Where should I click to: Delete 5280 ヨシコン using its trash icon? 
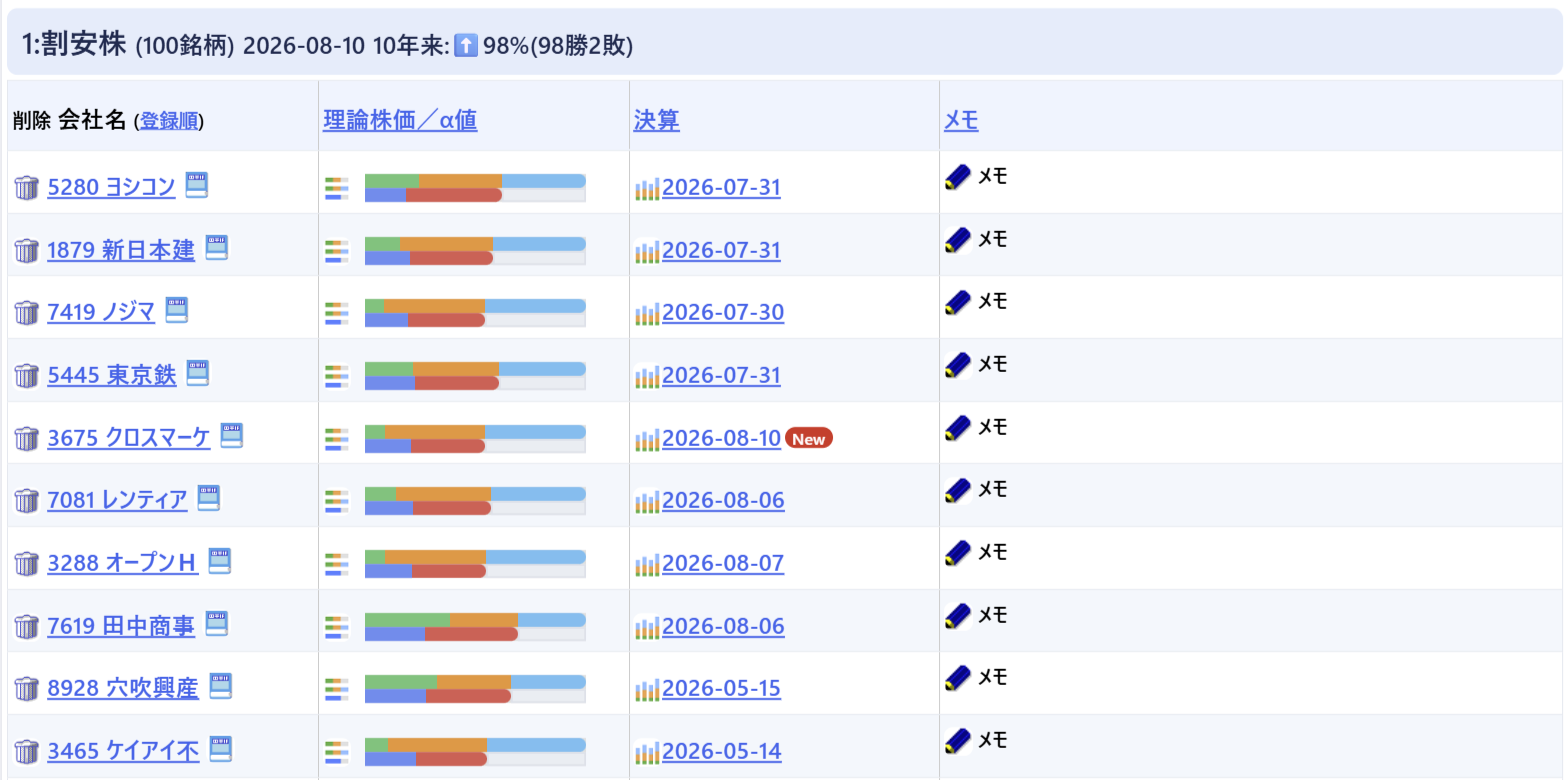pos(26,187)
